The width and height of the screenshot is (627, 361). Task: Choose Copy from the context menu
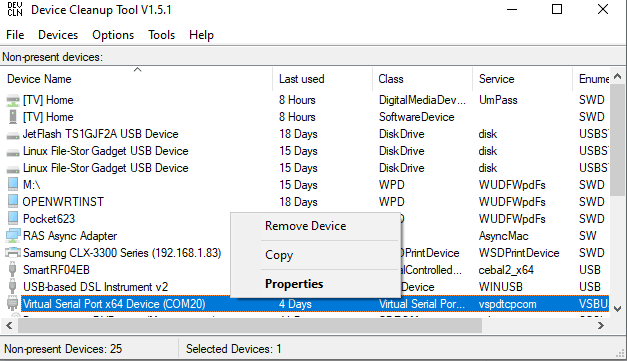coord(315,255)
